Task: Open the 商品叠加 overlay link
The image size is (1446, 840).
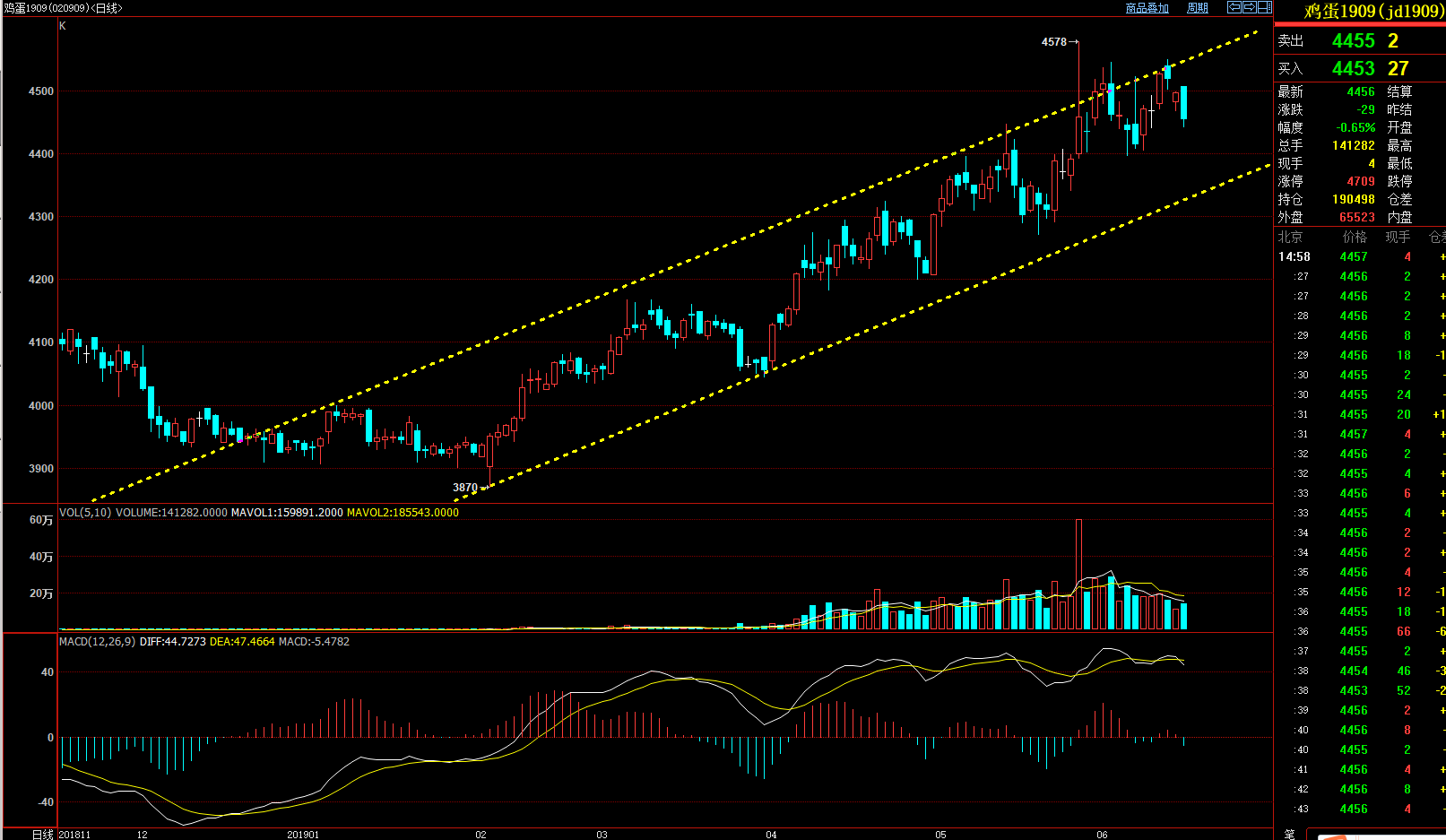Action: 1147,8
